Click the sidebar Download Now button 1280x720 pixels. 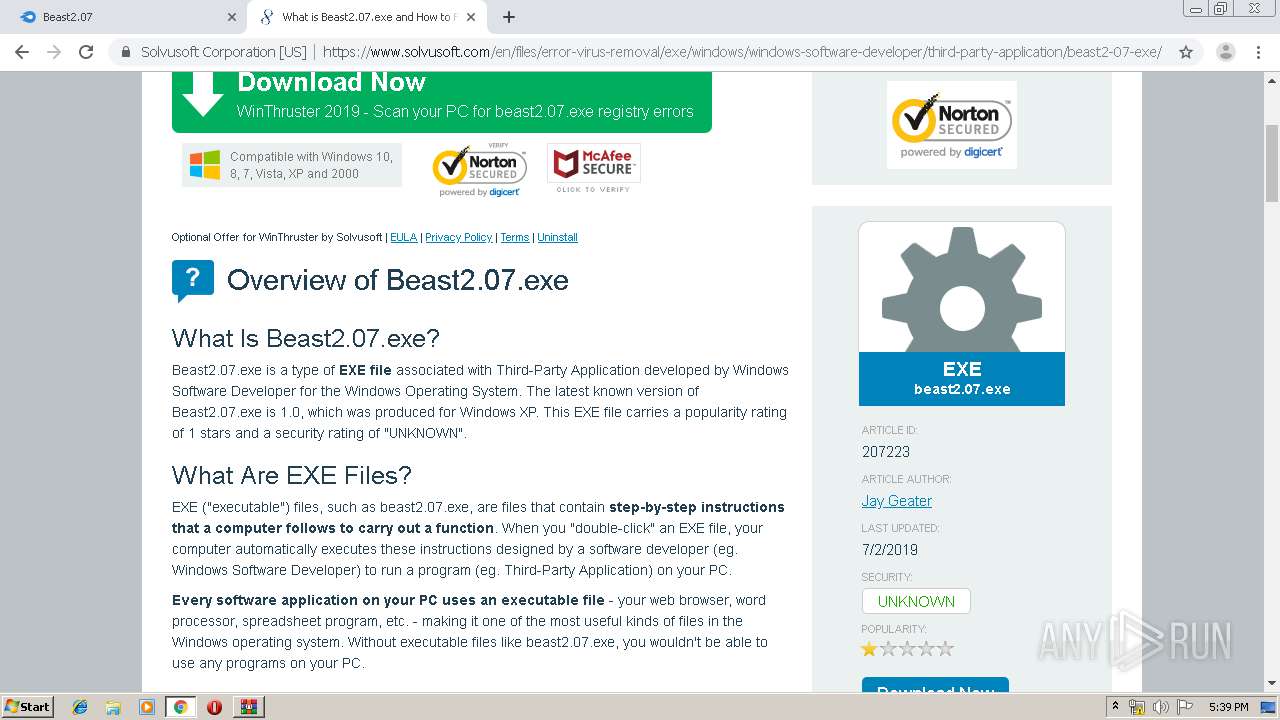click(x=935, y=686)
